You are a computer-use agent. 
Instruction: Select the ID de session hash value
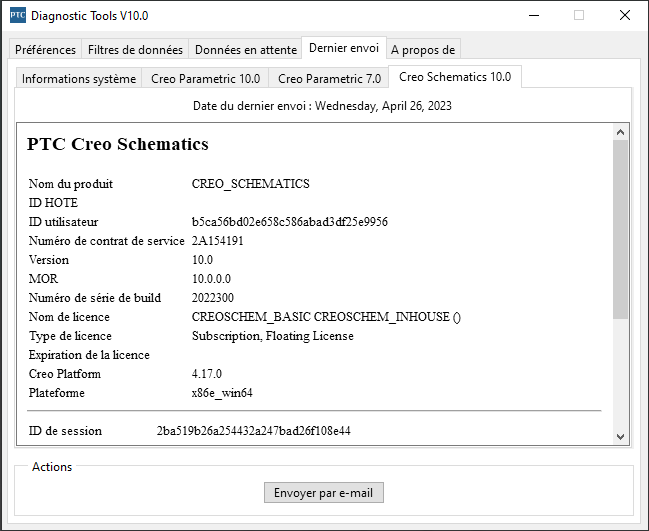(254, 431)
